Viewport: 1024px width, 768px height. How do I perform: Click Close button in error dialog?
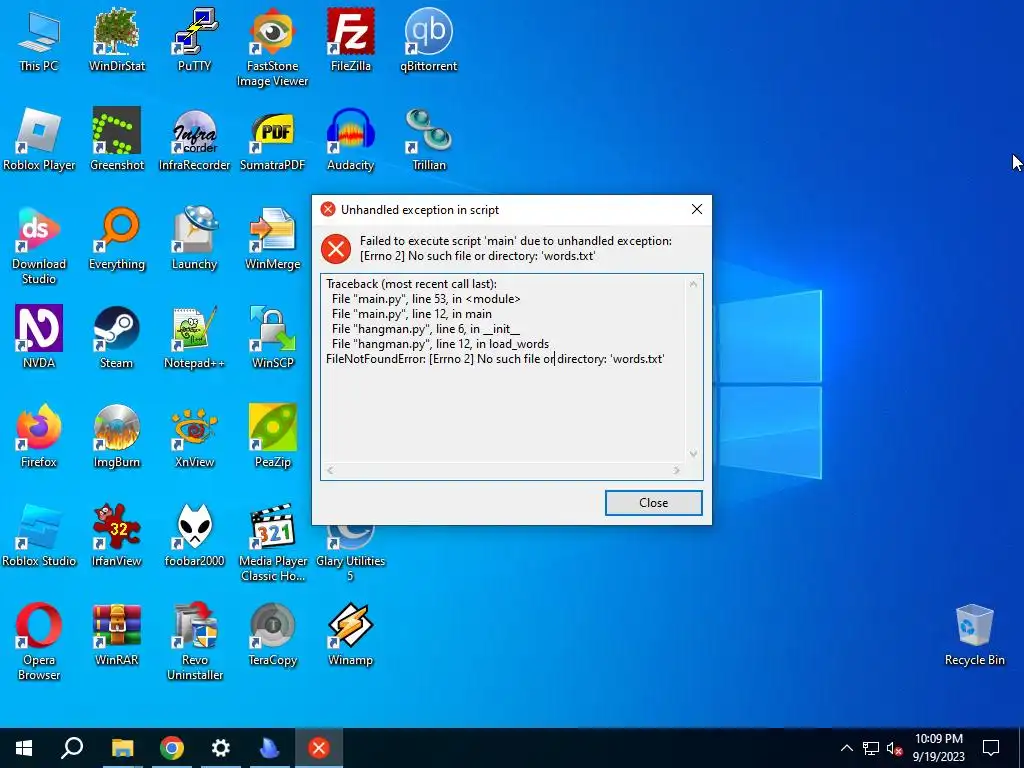(654, 503)
